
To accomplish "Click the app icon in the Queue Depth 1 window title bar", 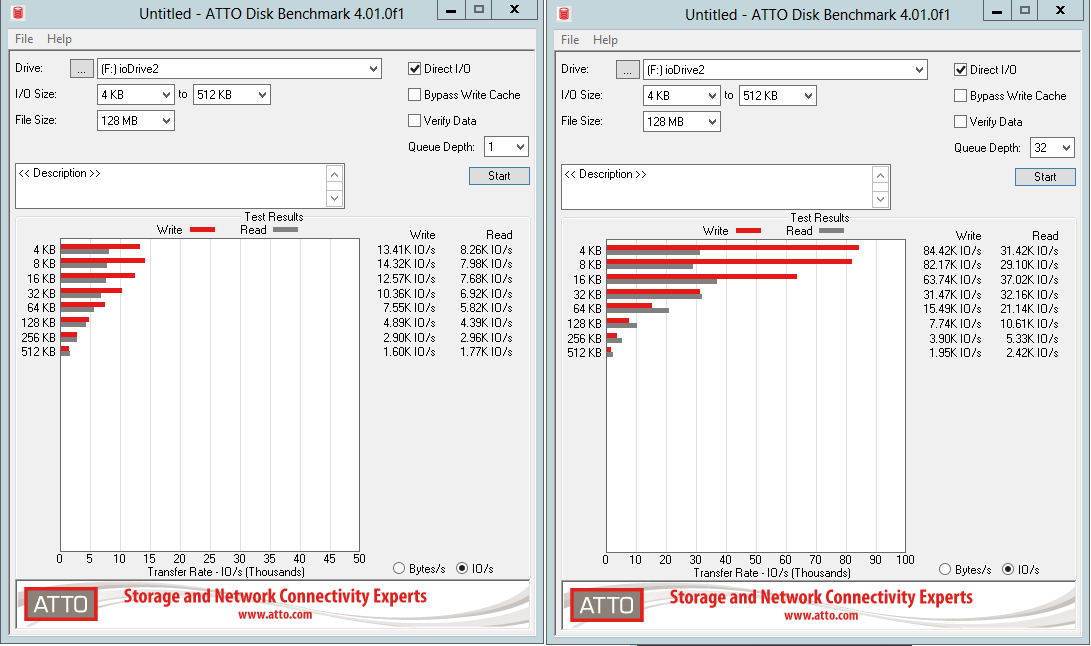I will click(x=18, y=13).
